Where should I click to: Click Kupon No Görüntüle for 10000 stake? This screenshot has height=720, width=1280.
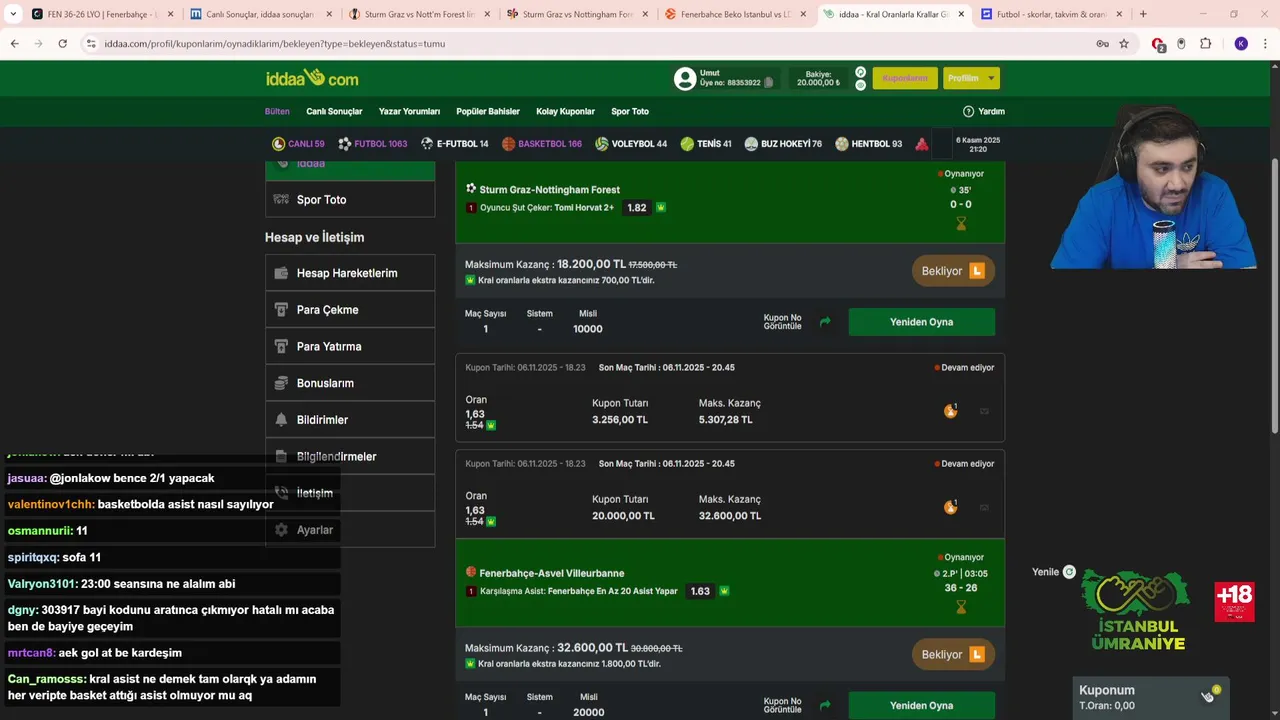pyautogui.click(x=782, y=322)
